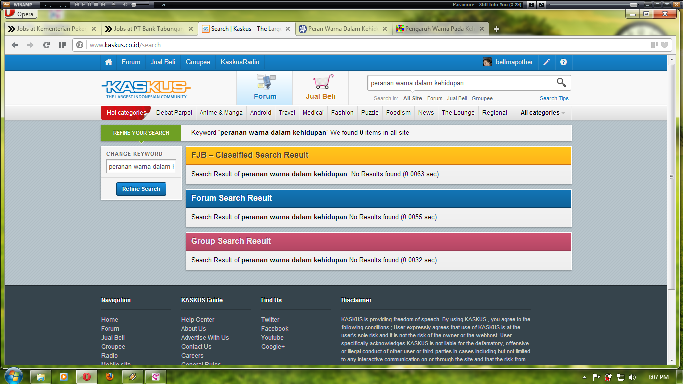Collapse the Refine Your Search panel
Viewport: 683px width, 384px height.
141,133
